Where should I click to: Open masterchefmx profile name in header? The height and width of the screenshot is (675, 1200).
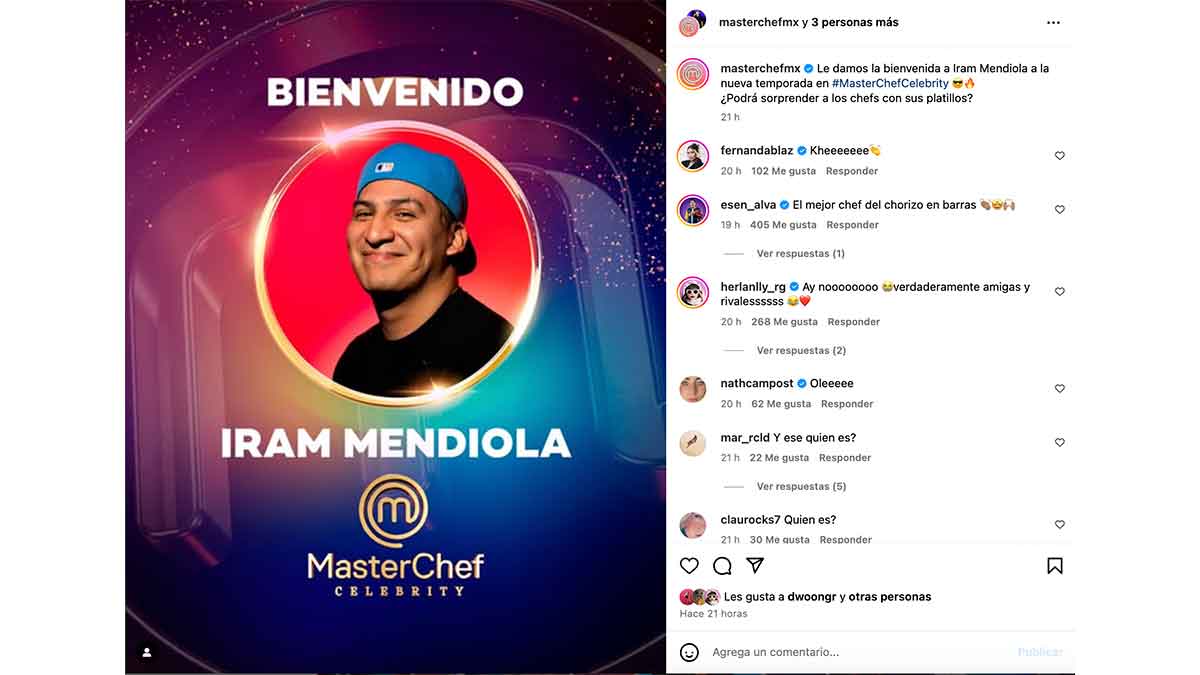[x=759, y=22]
